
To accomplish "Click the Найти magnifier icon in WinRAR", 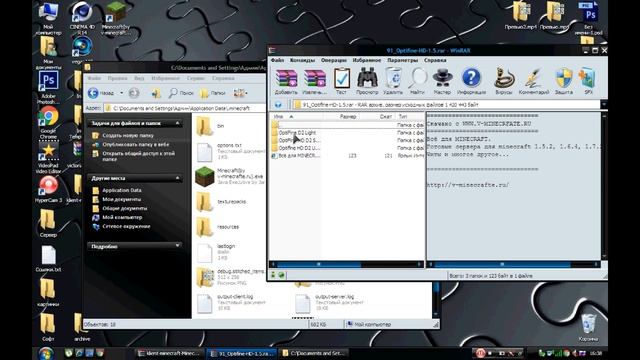I will coord(418,78).
